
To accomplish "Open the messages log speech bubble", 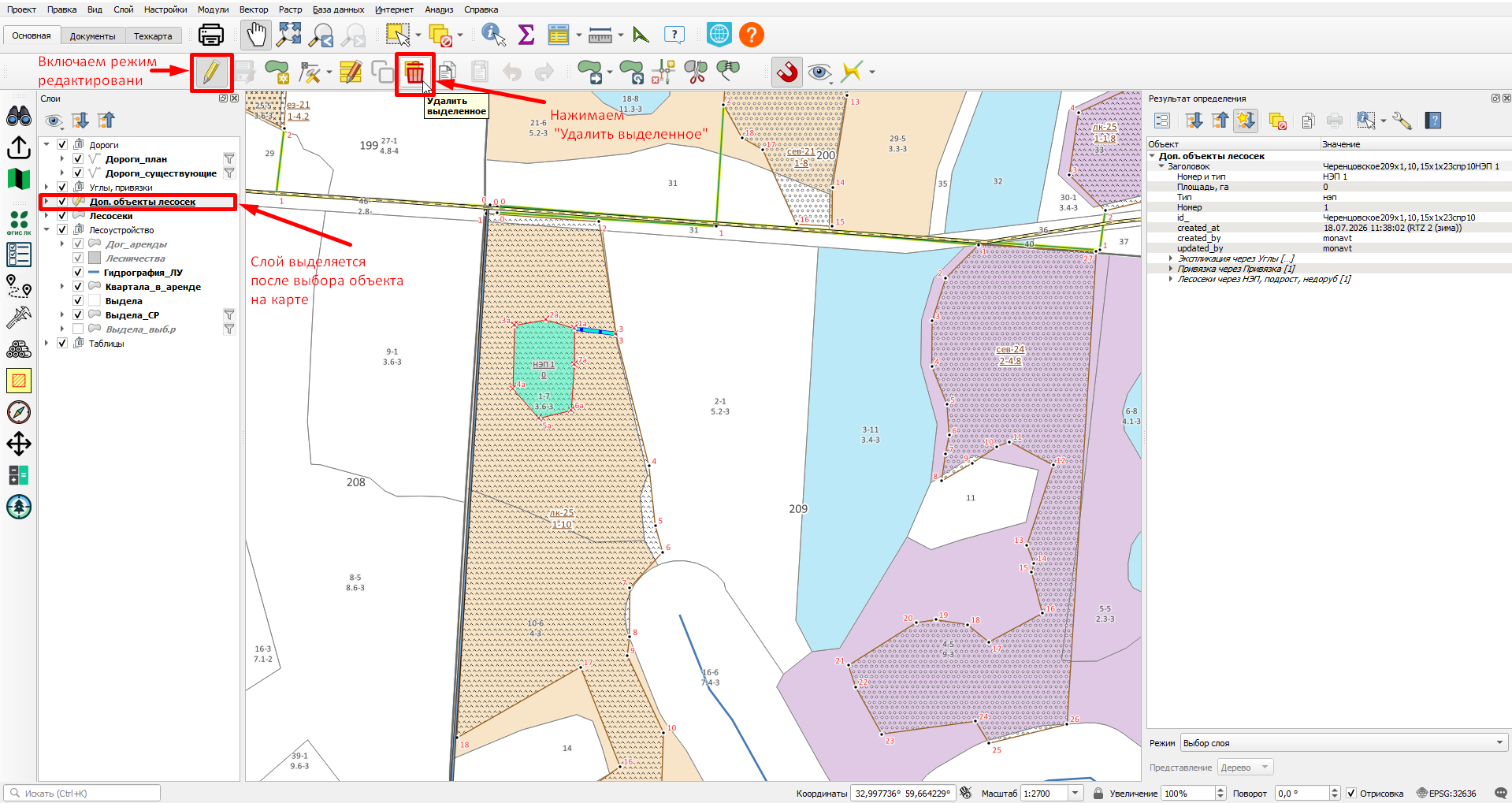I will [x=1500, y=794].
